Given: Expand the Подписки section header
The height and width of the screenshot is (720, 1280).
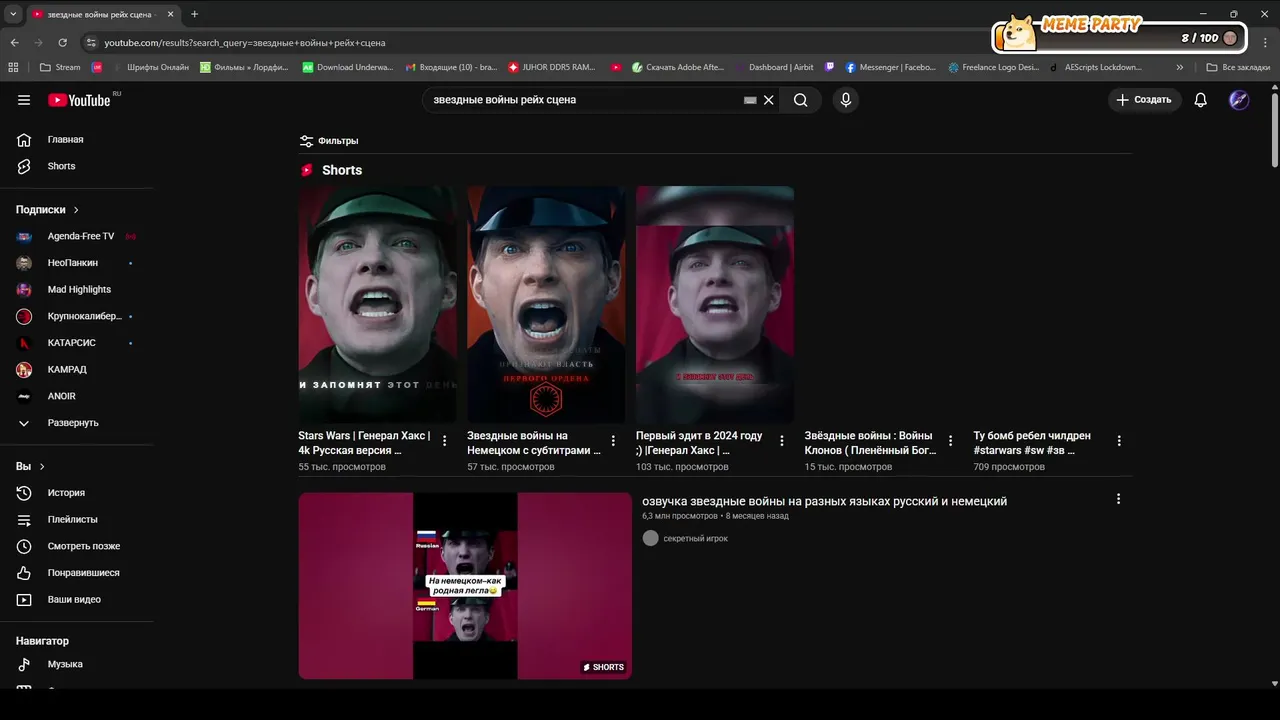Looking at the screenshot, I should tap(48, 210).
